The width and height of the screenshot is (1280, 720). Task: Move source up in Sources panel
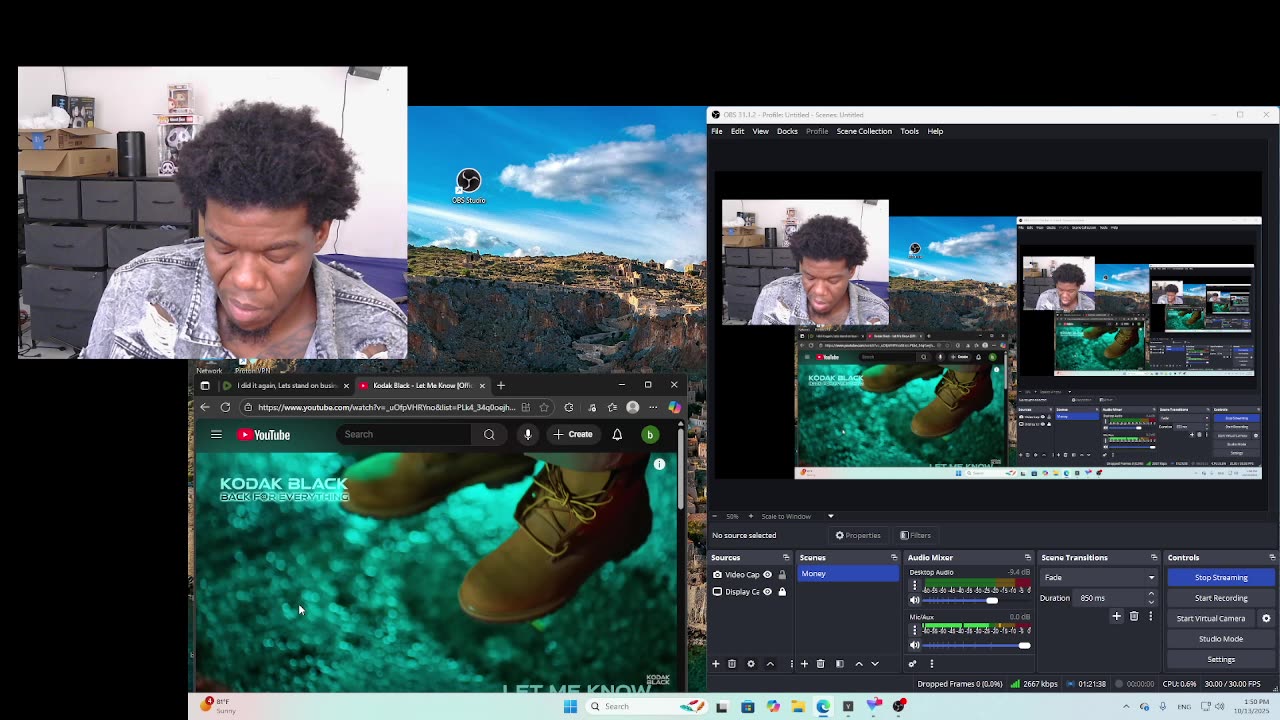tap(770, 664)
